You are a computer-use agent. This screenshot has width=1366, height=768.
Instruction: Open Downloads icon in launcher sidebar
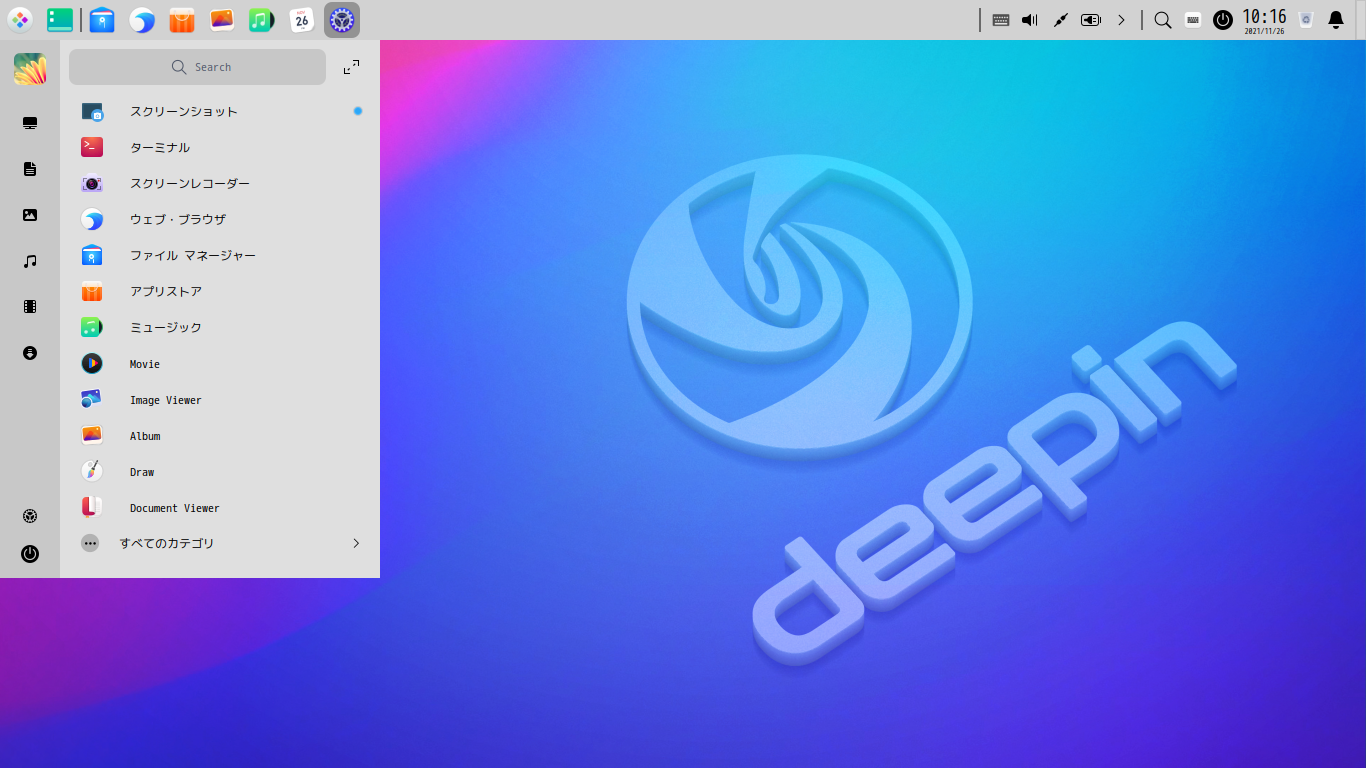click(30, 353)
